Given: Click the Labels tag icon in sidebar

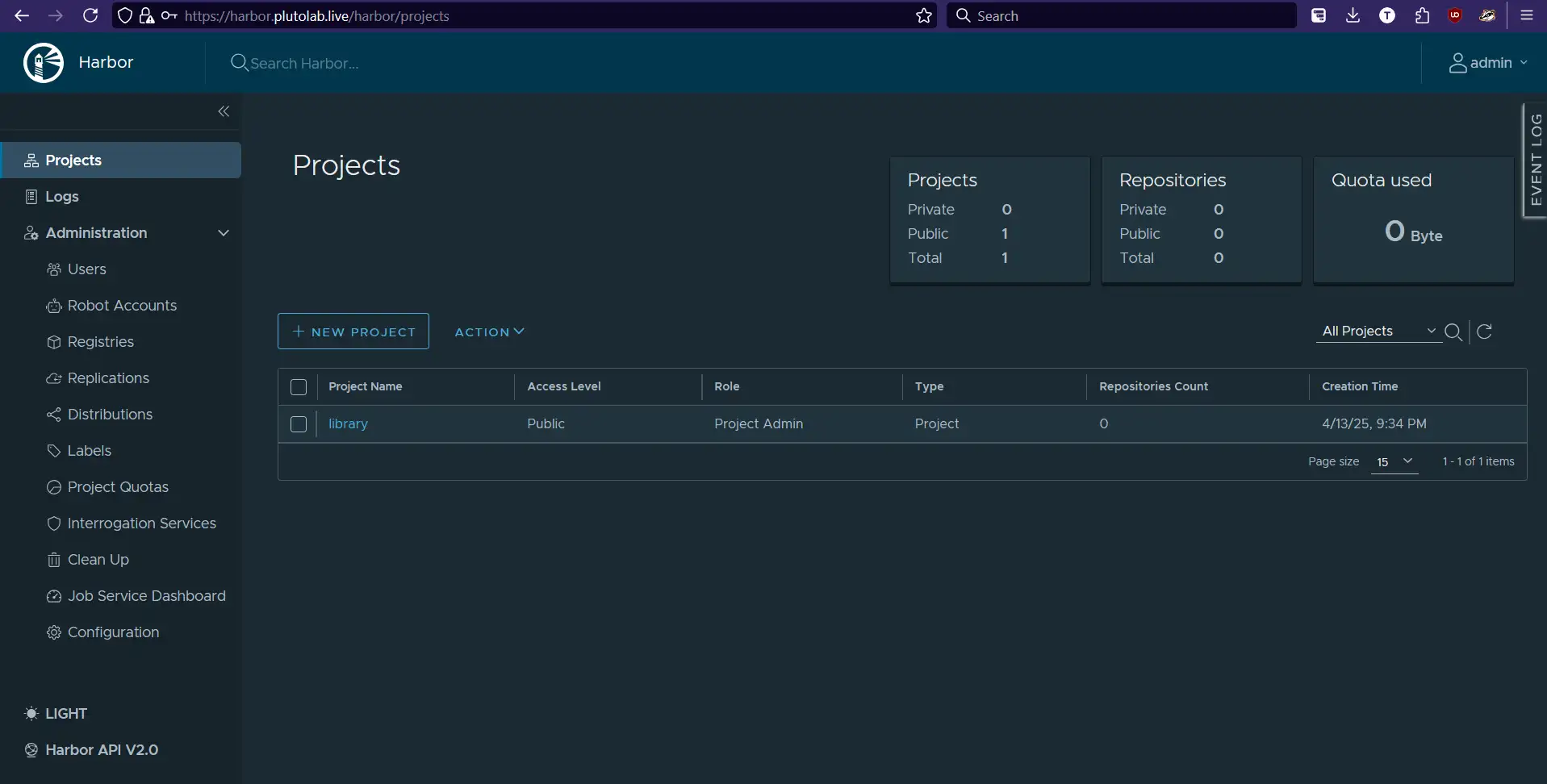Looking at the screenshot, I should [x=53, y=450].
